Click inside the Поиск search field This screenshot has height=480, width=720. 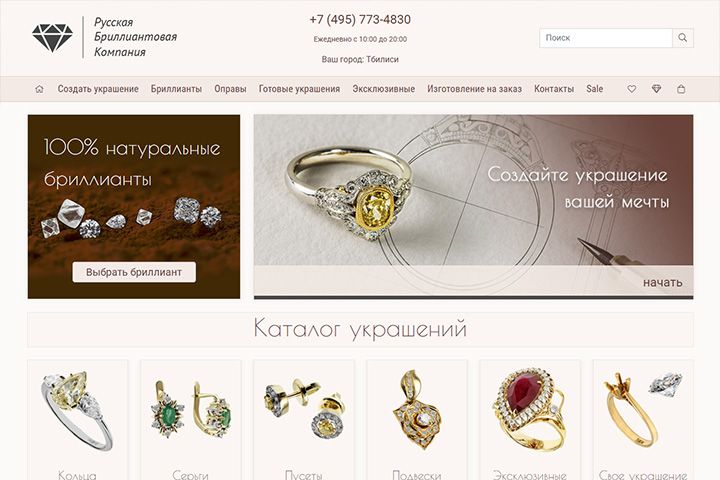point(606,38)
